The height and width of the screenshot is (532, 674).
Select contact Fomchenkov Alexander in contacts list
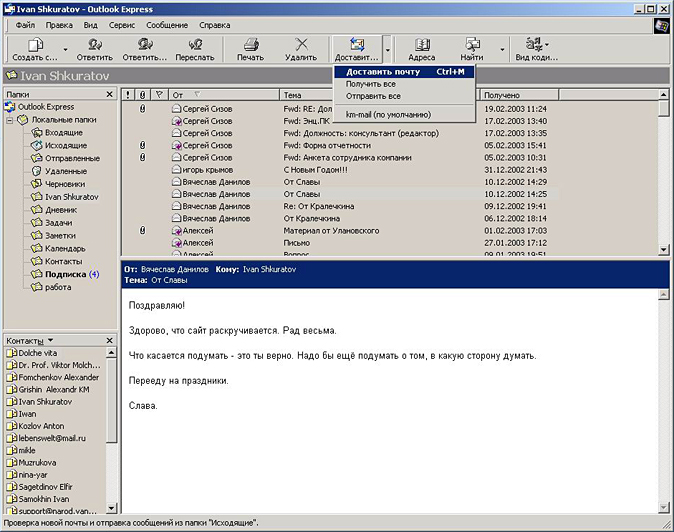[x=58, y=377]
